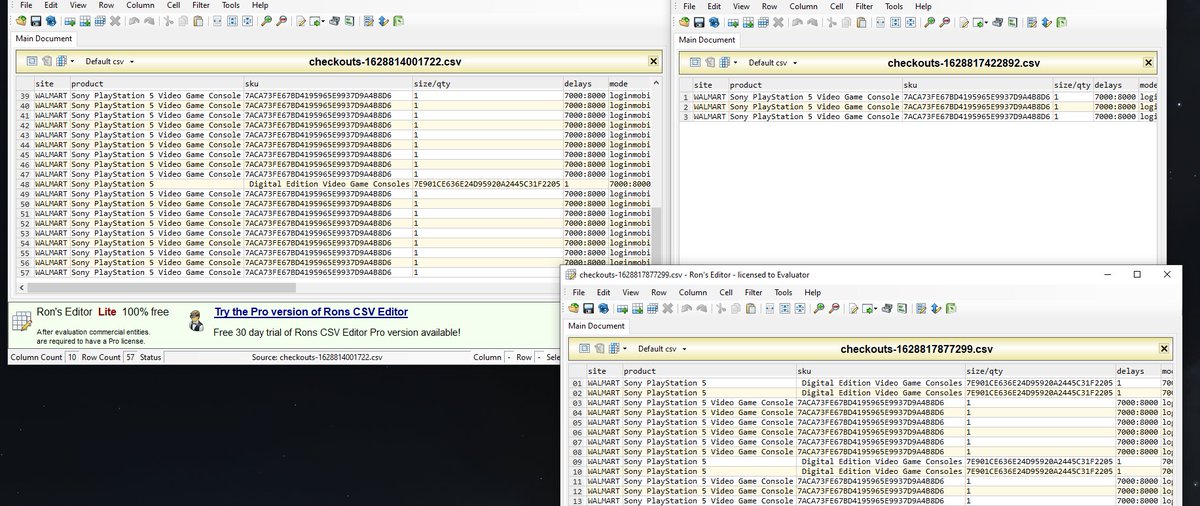Click the 'Source: checkouts-1628814001722.csv' status bar entry
Screen dimensions: 1200x506
317,357
